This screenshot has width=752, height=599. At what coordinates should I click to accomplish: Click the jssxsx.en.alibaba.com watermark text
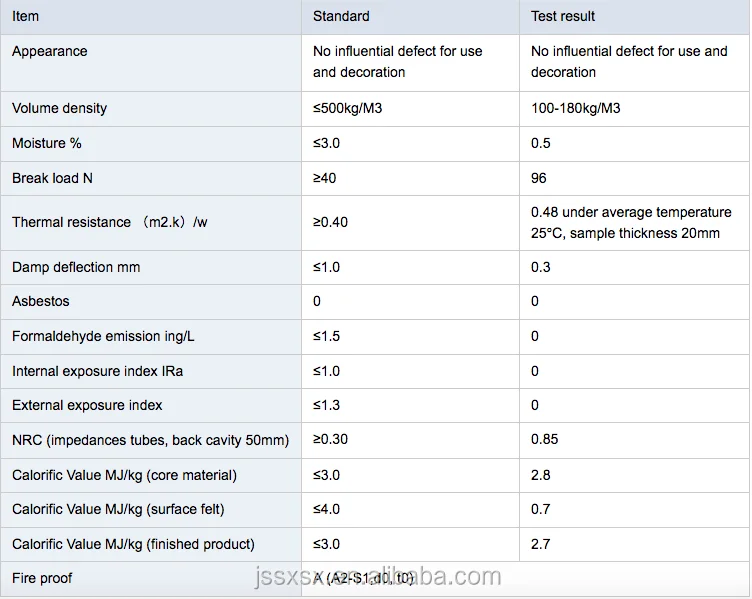(378, 577)
